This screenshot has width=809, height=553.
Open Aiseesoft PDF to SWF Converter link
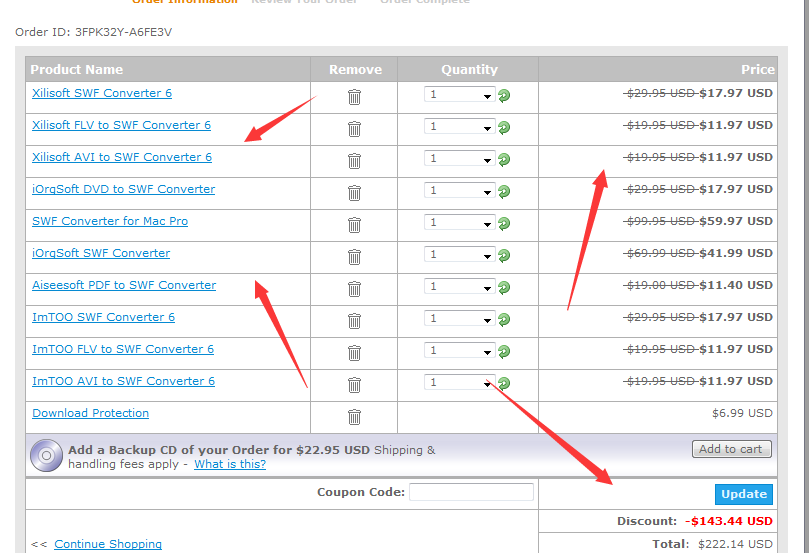pos(124,285)
